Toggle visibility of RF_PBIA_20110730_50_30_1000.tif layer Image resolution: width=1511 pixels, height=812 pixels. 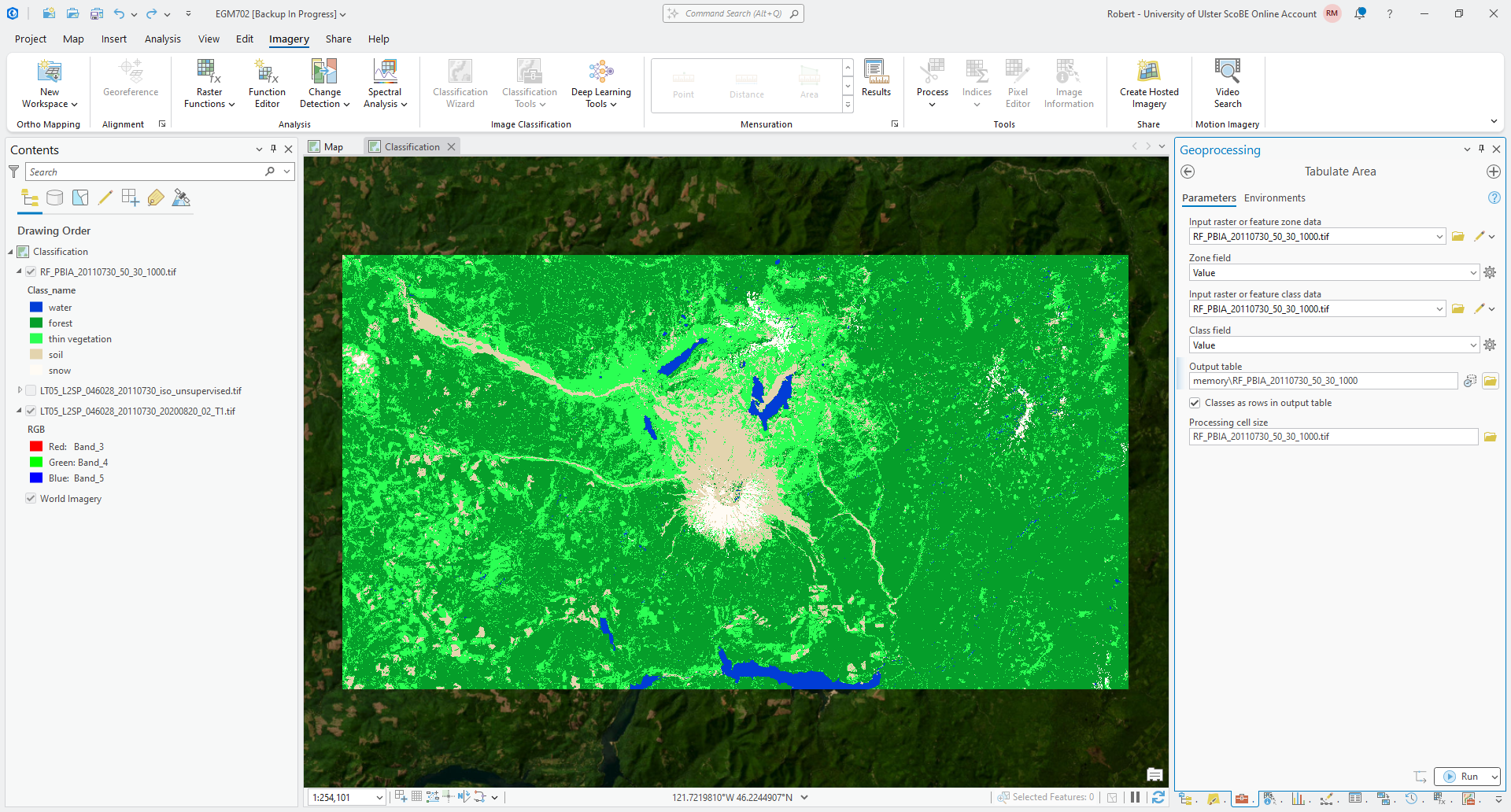pos(31,272)
